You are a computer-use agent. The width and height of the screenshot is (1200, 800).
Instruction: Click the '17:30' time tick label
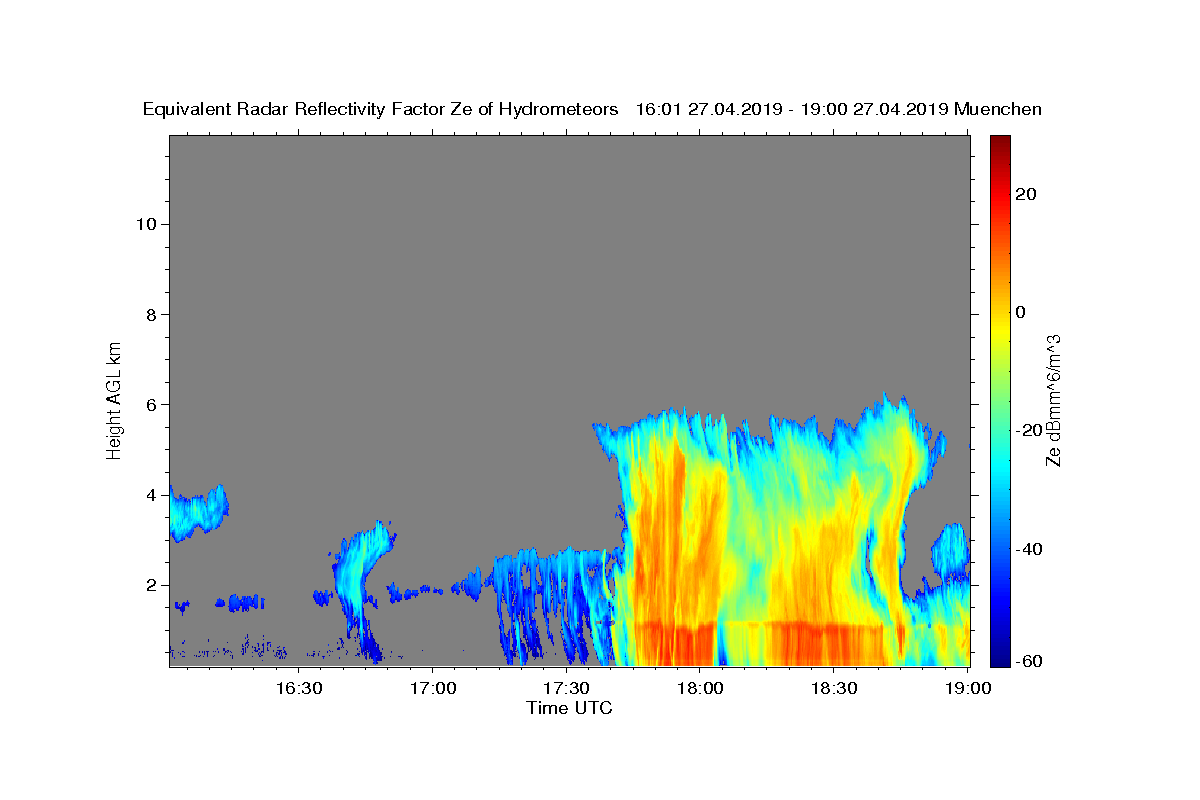coord(566,688)
